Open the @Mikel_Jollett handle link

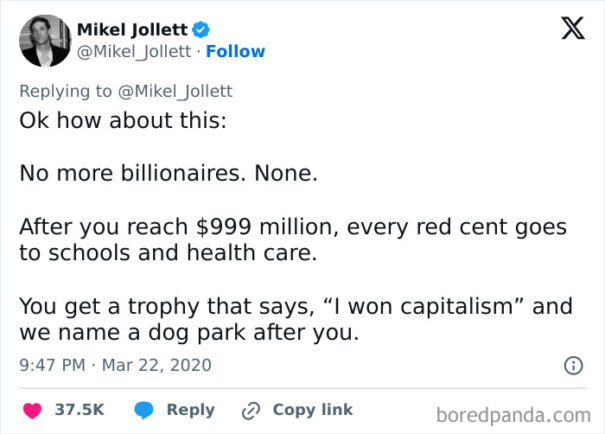tap(134, 52)
